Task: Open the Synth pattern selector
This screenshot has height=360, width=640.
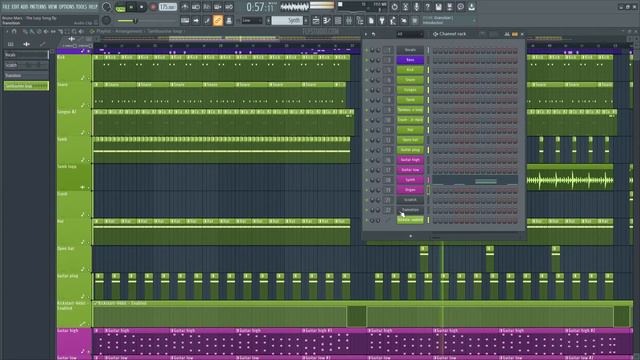Action: pos(287,20)
